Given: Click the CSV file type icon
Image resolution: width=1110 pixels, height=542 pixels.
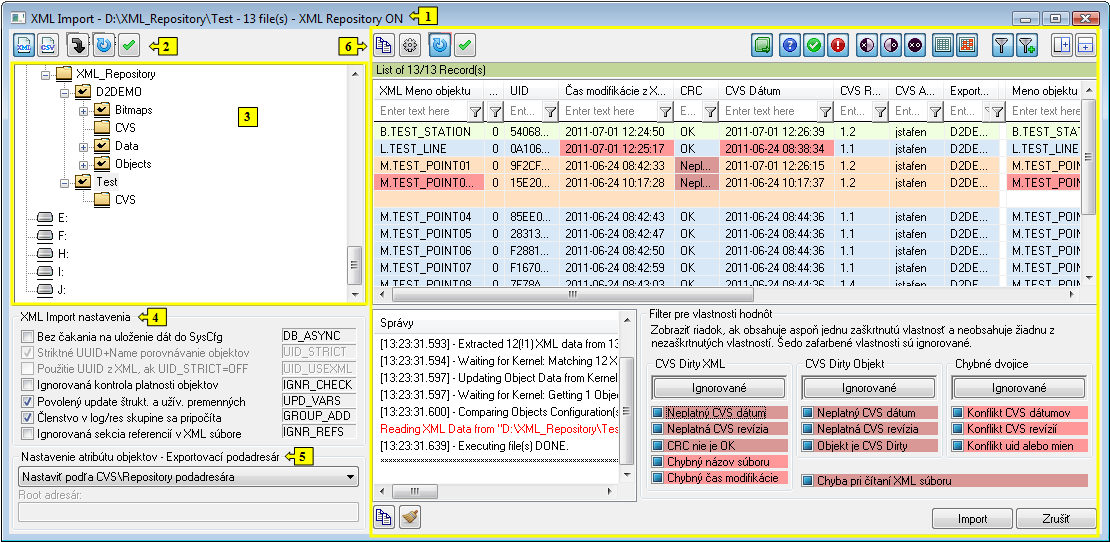Looking at the screenshot, I should coord(48,45).
